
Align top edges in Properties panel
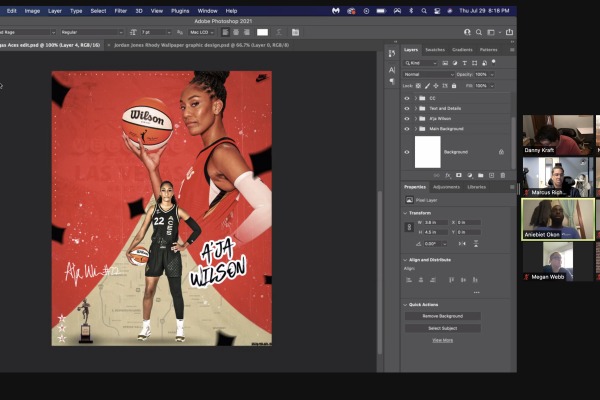[451, 280]
